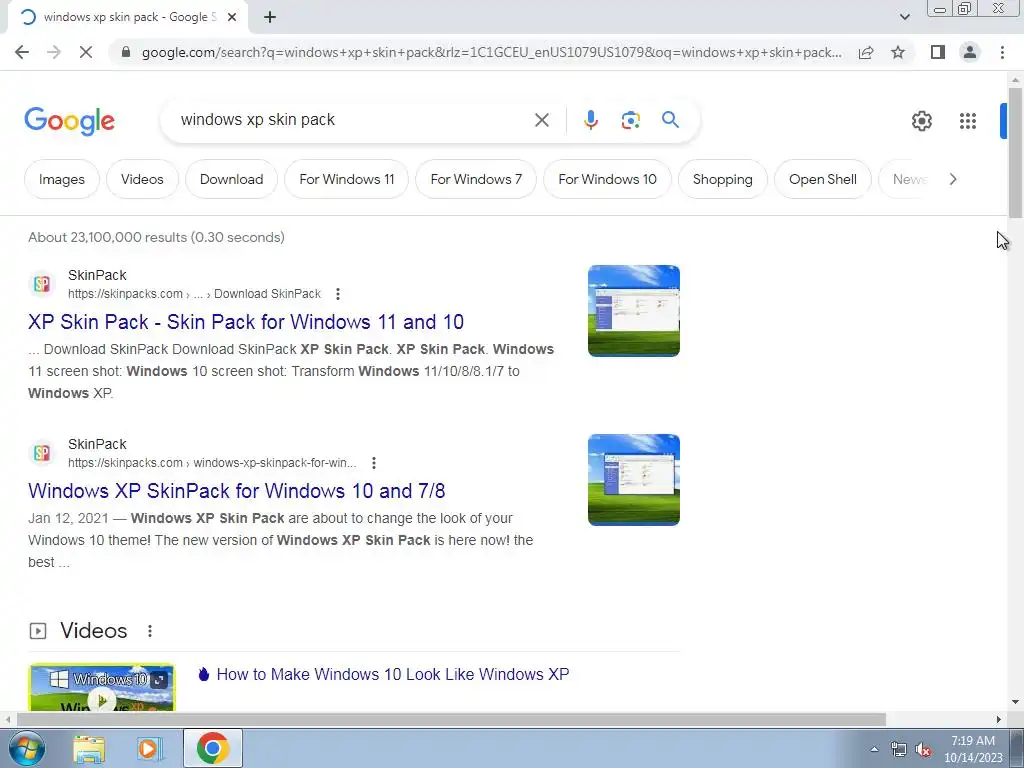Click the first SkinPack result favicon
The height and width of the screenshot is (768, 1024).
(x=42, y=284)
